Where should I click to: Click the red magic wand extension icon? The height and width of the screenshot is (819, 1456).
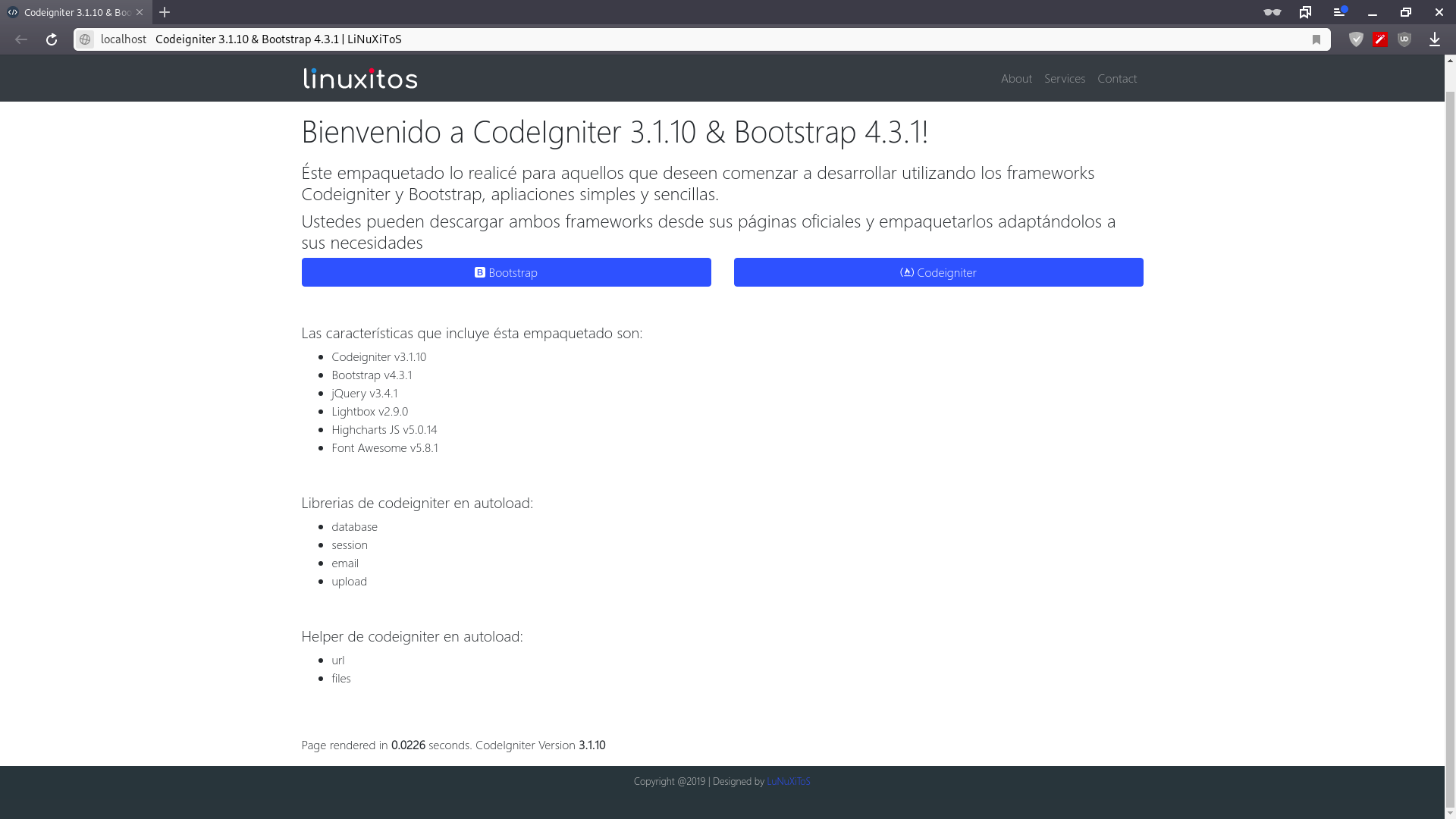(x=1380, y=39)
